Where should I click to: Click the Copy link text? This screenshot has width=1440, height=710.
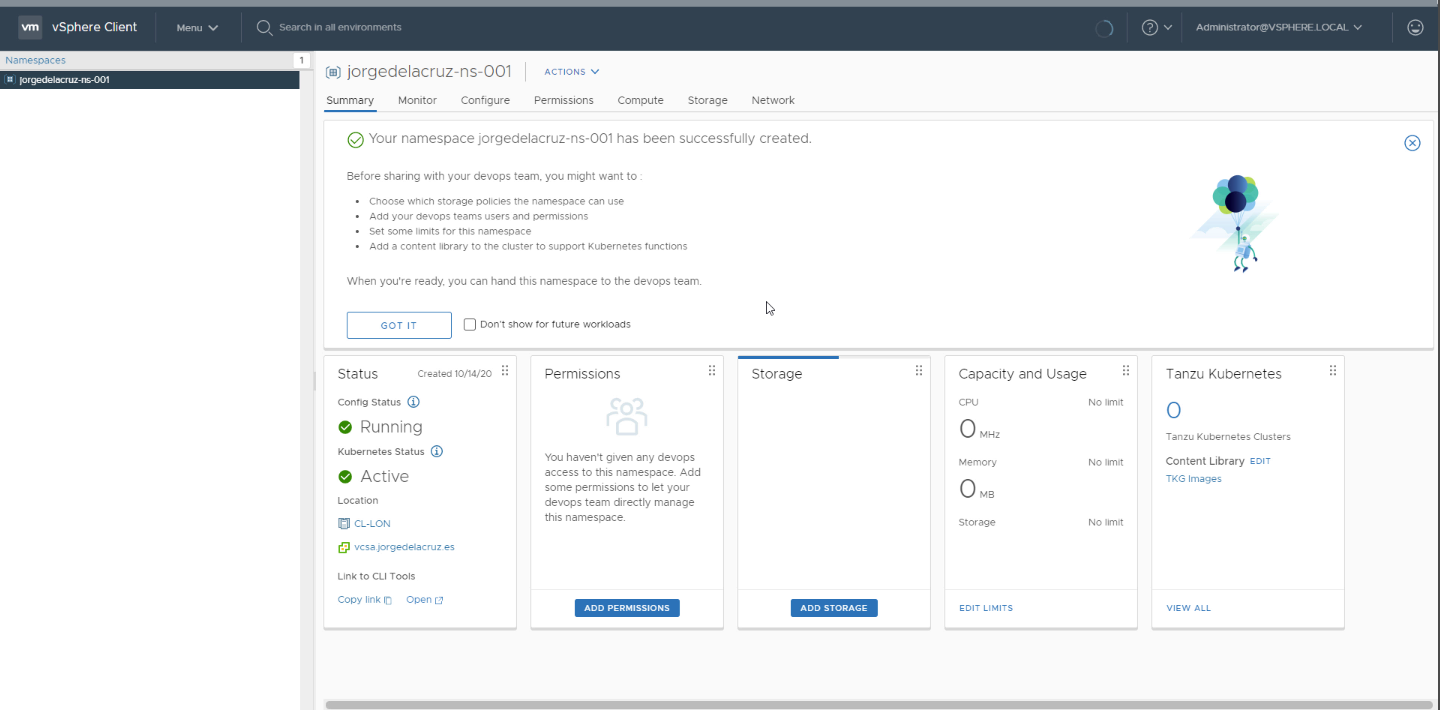pyautogui.click(x=359, y=600)
